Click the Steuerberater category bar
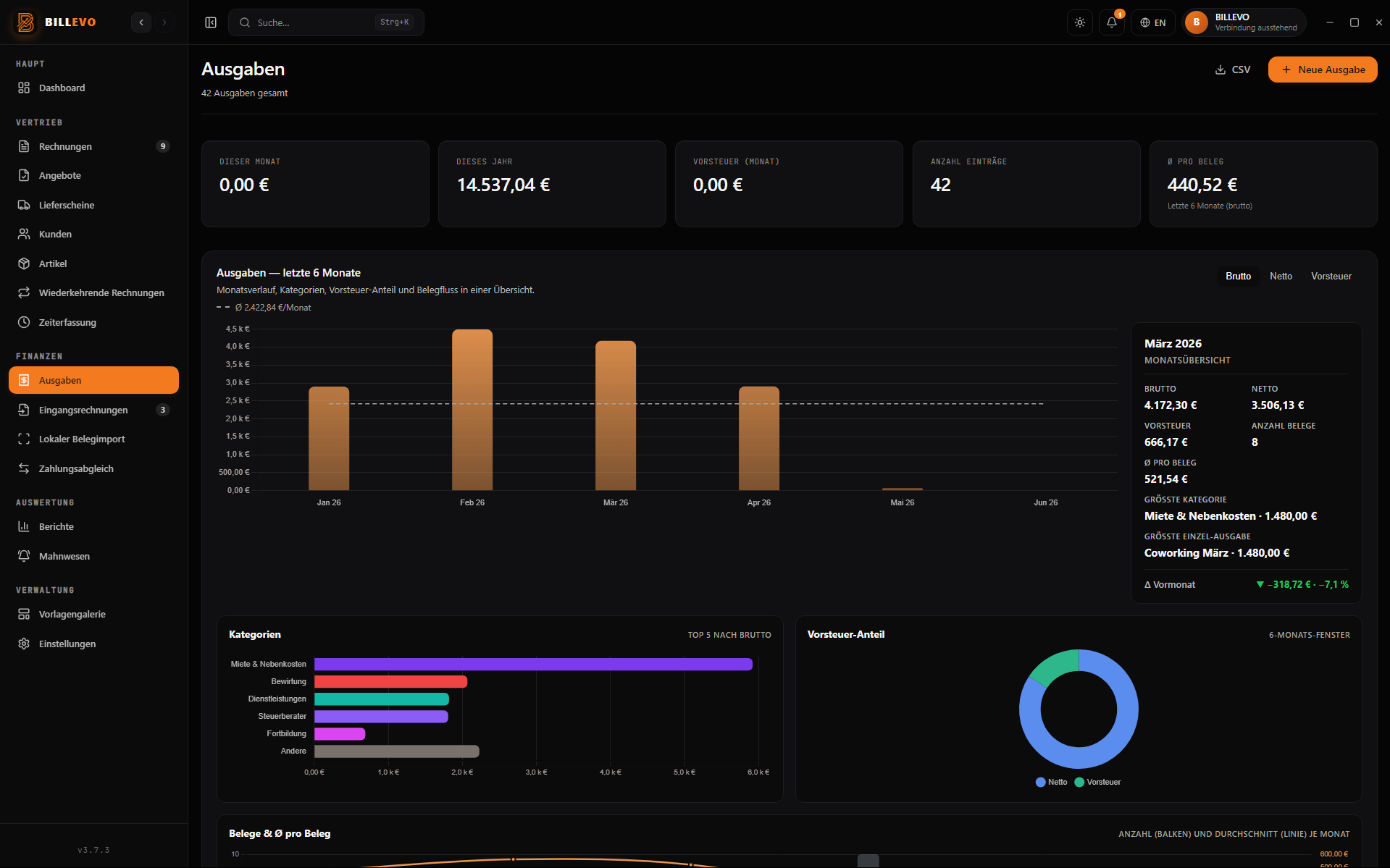Viewport: 1390px width, 868px height. (381, 716)
